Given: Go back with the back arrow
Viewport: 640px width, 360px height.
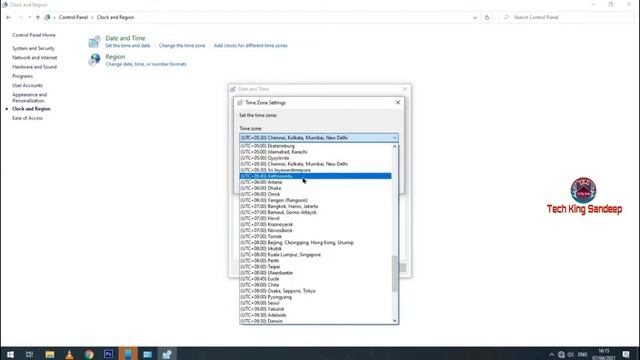Looking at the screenshot, I should coord(9,18).
